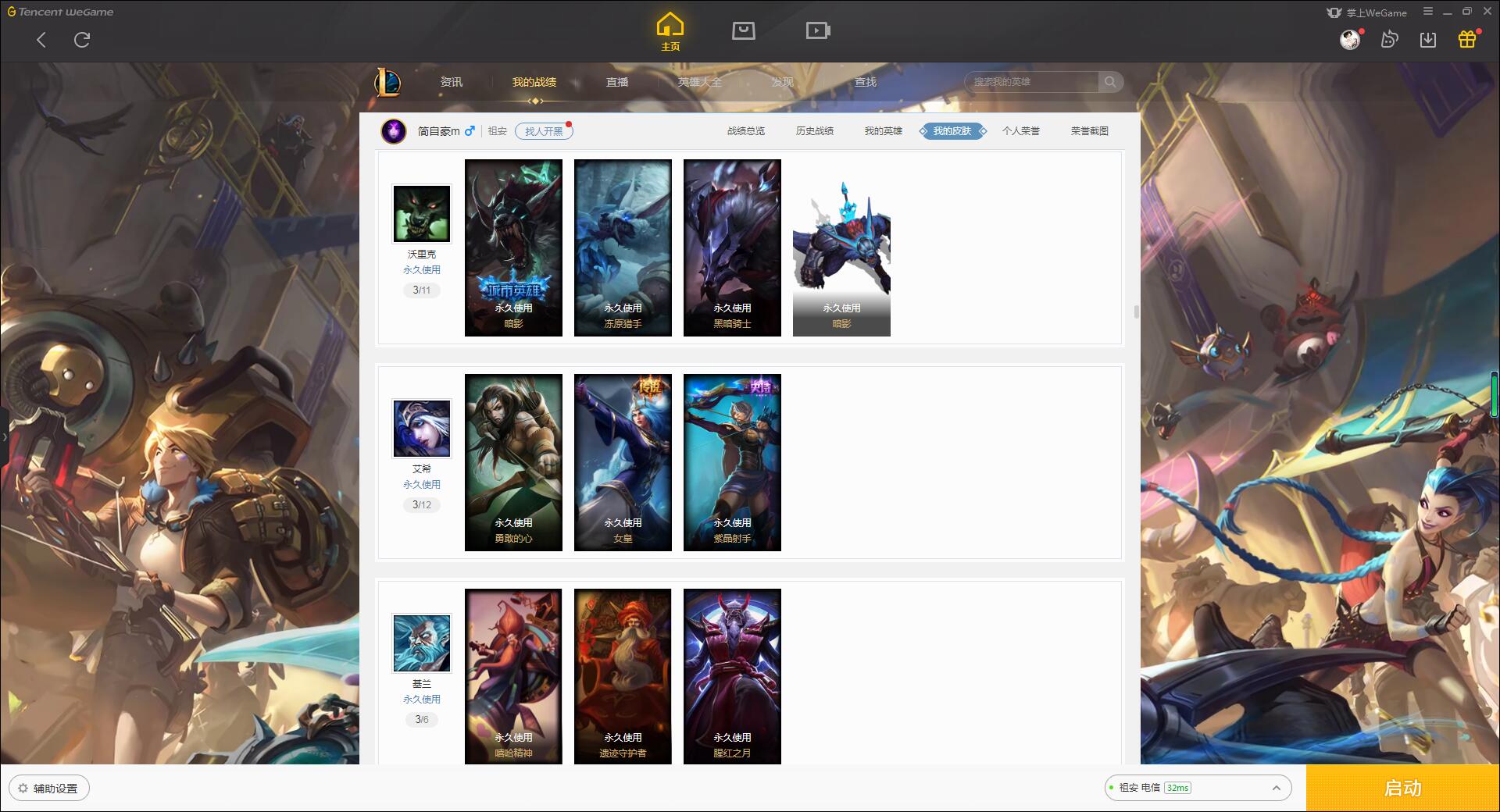Click the 3/11 skin count badge
This screenshot has width=1500, height=812.
pyautogui.click(x=422, y=290)
